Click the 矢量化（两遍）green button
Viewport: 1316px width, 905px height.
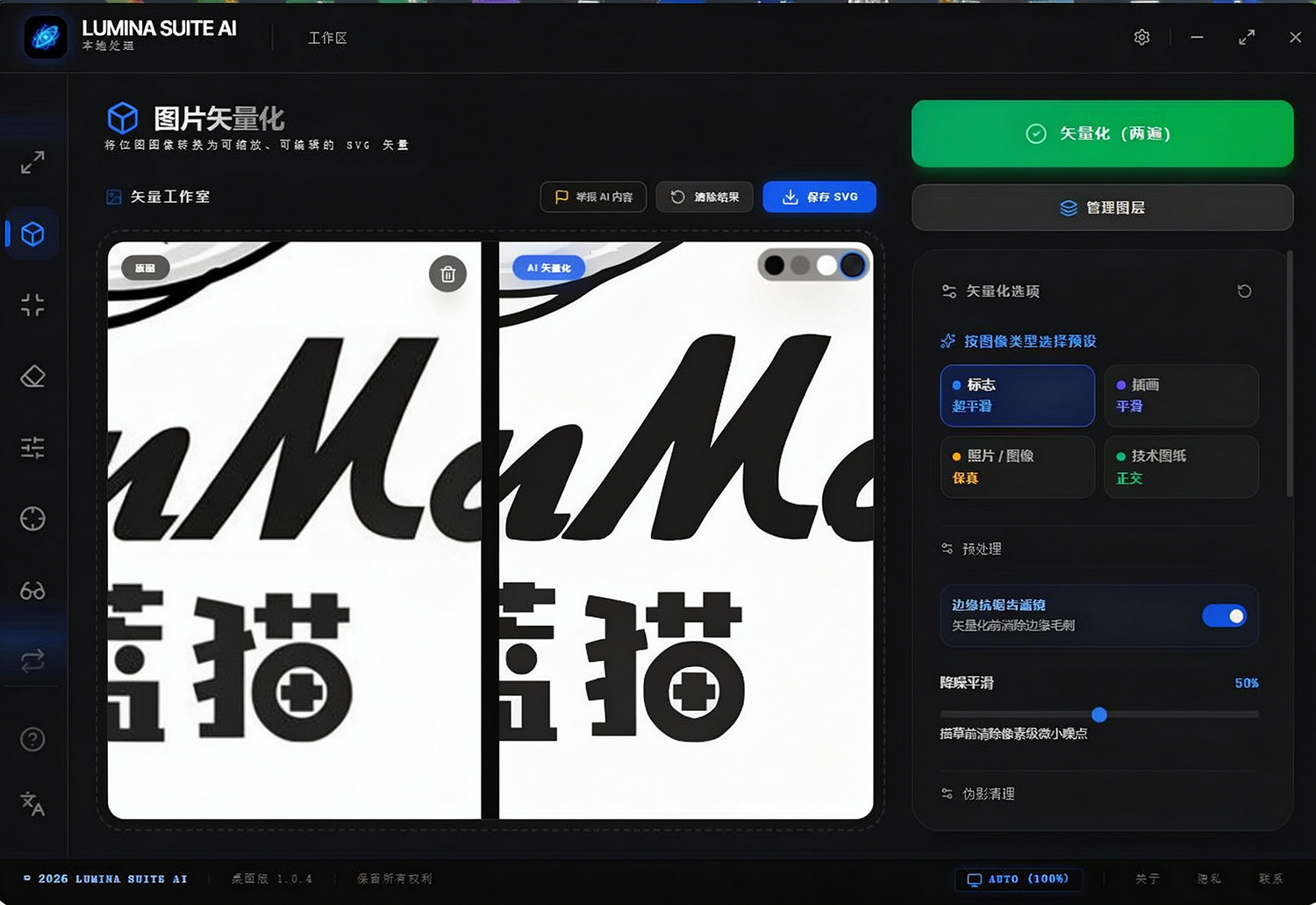coord(1103,133)
